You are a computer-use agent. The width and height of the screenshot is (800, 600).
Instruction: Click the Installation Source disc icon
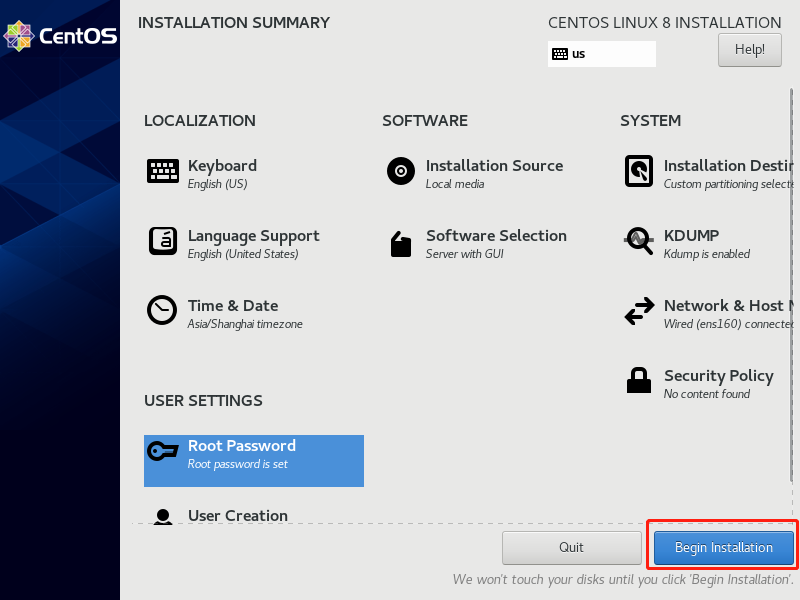[x=401, y=171]
